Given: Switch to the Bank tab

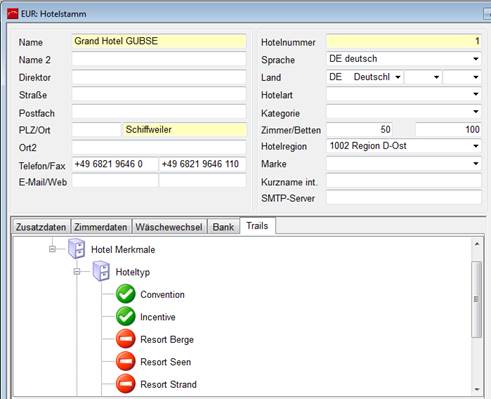Looking at the screenshot, I should point(223,227).
